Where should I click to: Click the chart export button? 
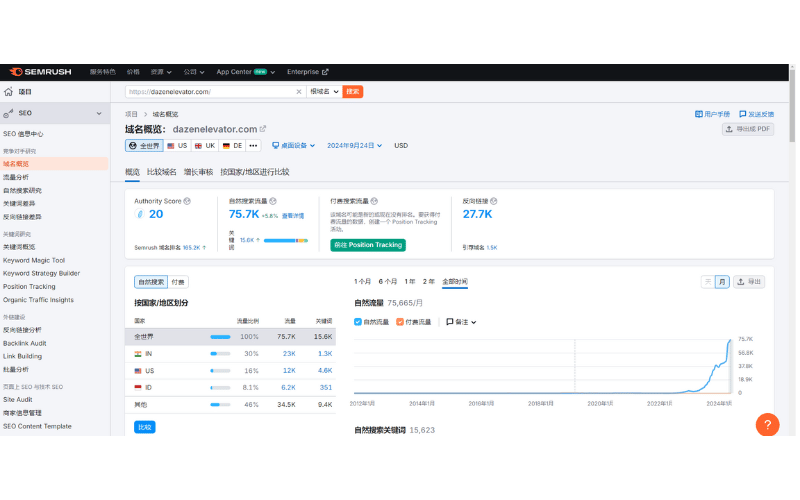tap(749, 282)
